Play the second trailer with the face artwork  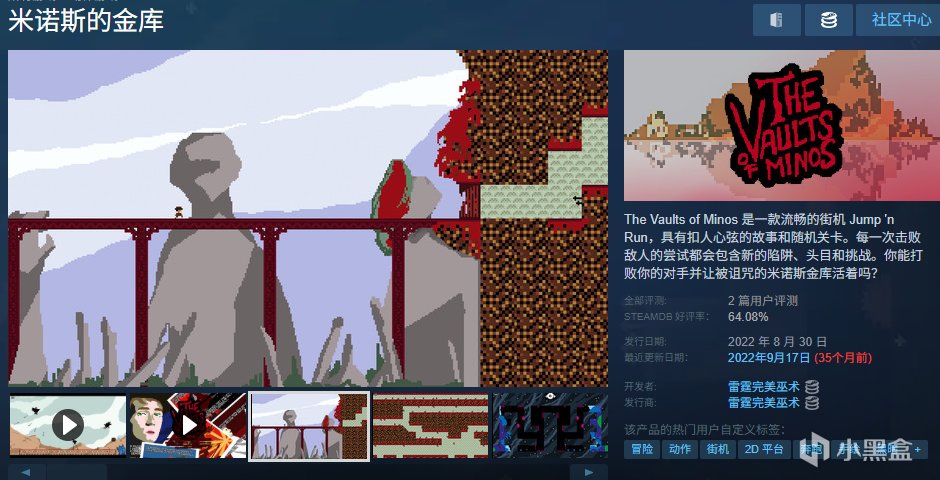coord(188,425)
